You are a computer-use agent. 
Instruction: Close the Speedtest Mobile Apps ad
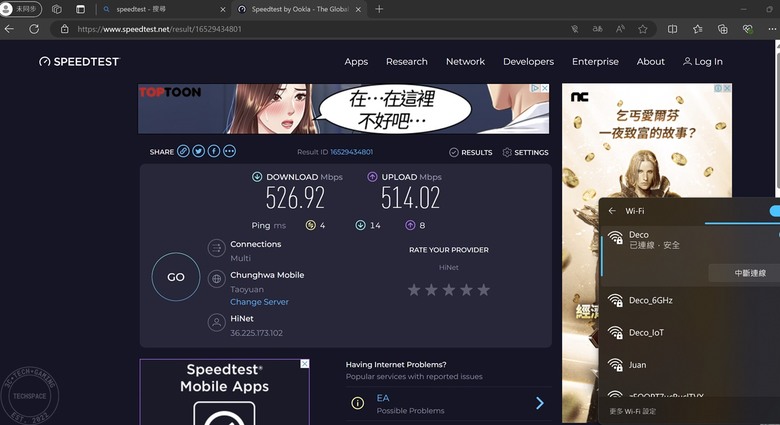[x=304, y=364]
